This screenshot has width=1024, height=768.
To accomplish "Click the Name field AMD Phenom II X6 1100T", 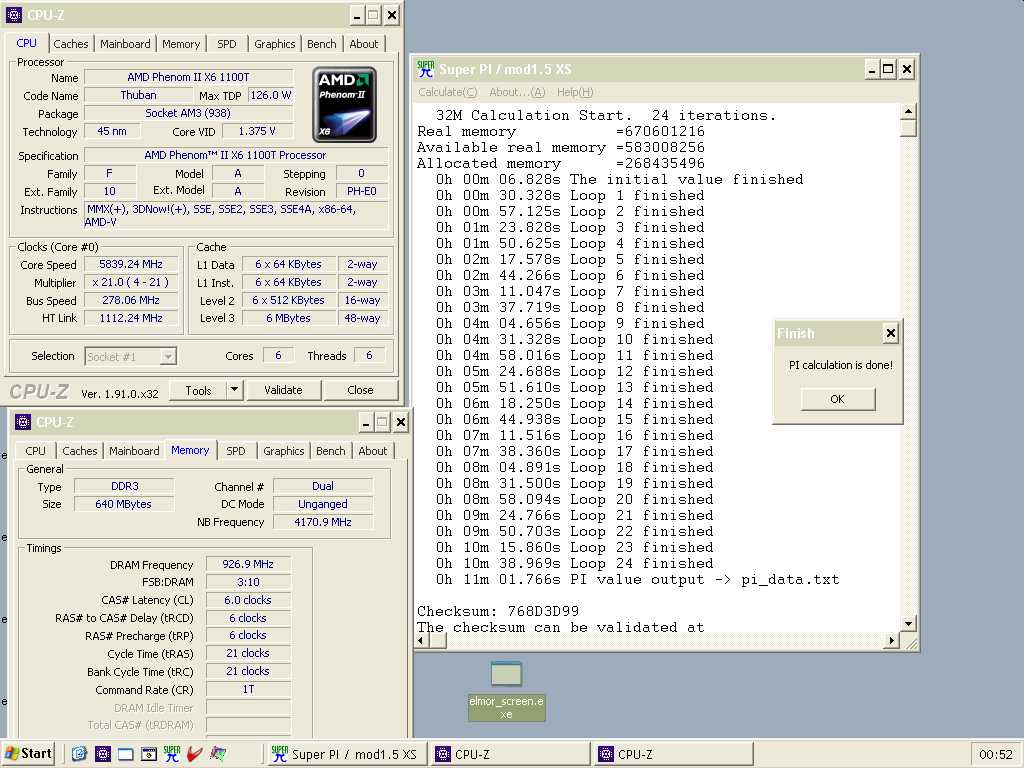I will coord(188,77).
